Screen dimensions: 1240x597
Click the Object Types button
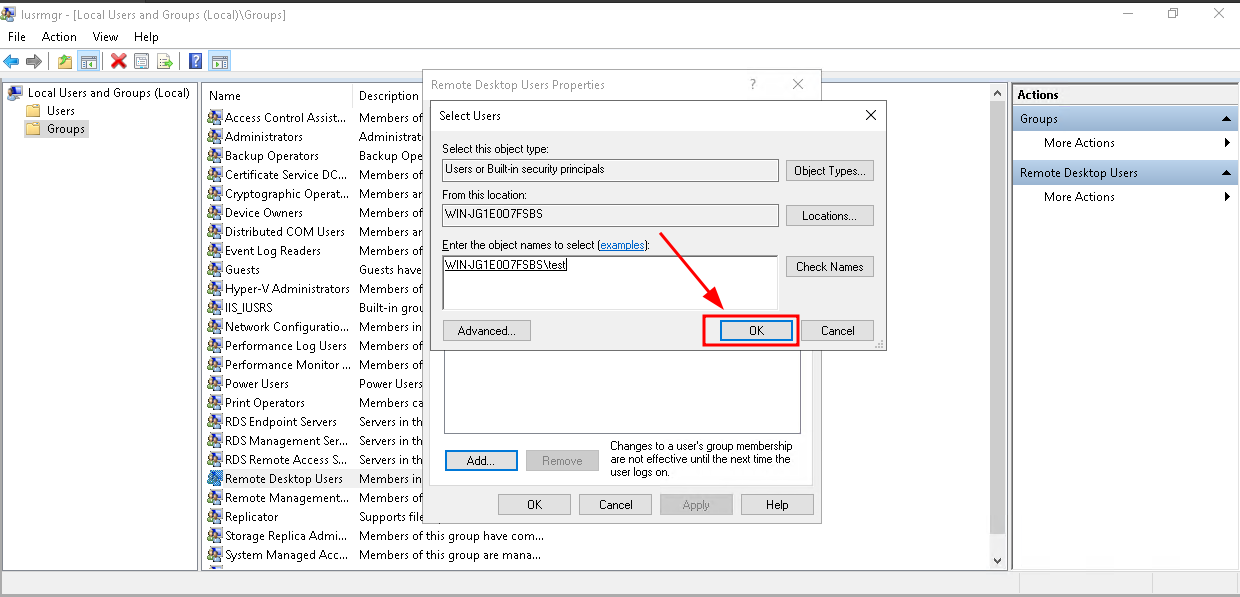pos(829,171)
